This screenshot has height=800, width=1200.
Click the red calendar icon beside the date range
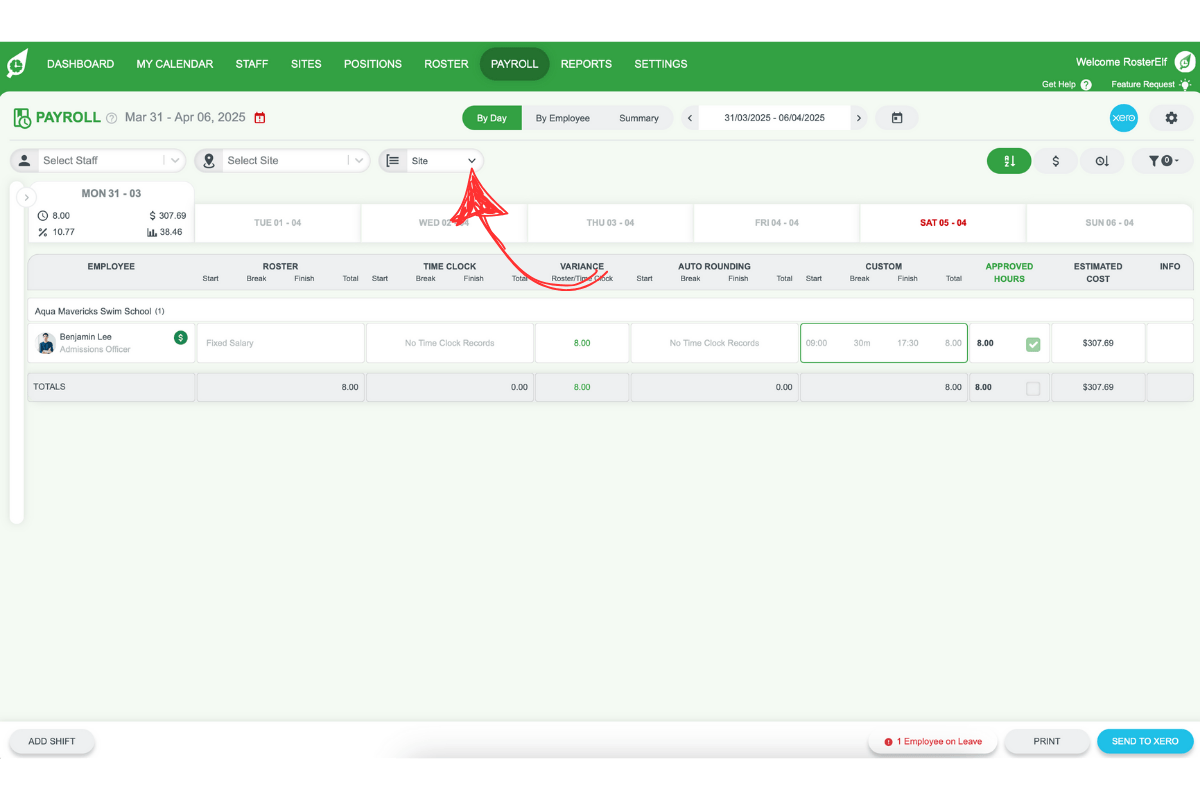[x=259, y=117]
